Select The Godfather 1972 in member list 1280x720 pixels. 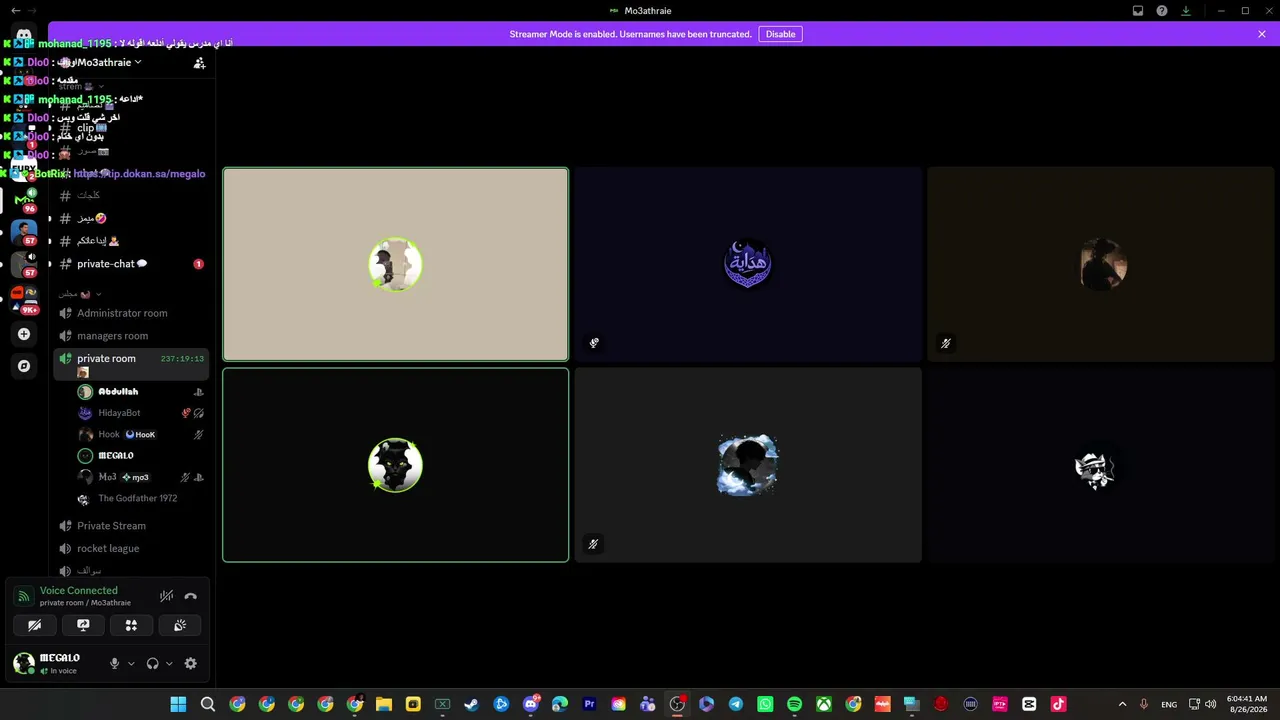pos(140,499)
